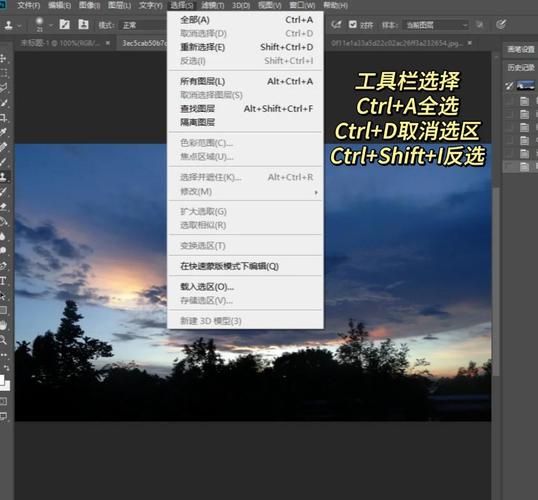Select the Clone Stamp tool in the toolbox
Image resolution: width=538 pixels, height=500 pixels.
coord(3,177)
